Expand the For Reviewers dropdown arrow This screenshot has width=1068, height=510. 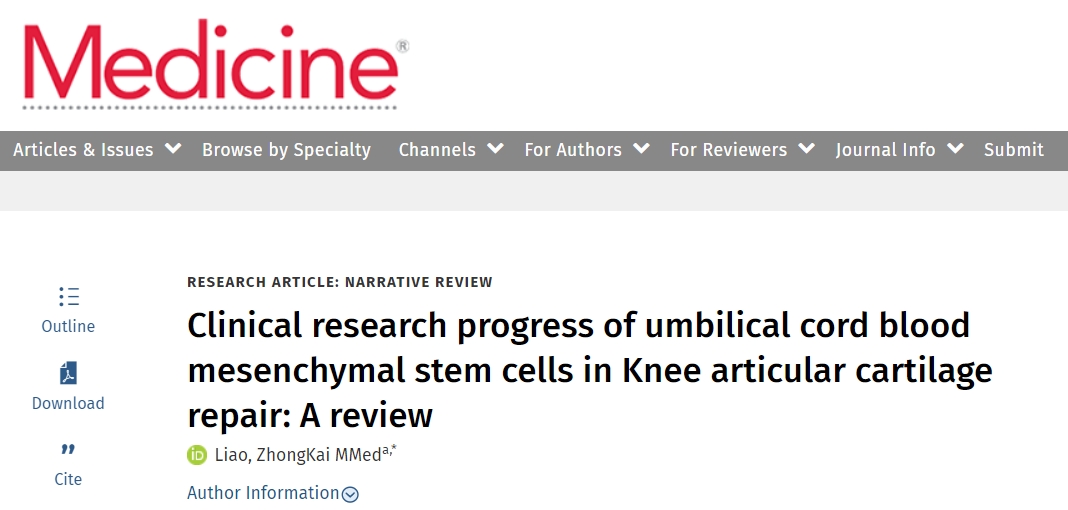[x=806, y=149]
